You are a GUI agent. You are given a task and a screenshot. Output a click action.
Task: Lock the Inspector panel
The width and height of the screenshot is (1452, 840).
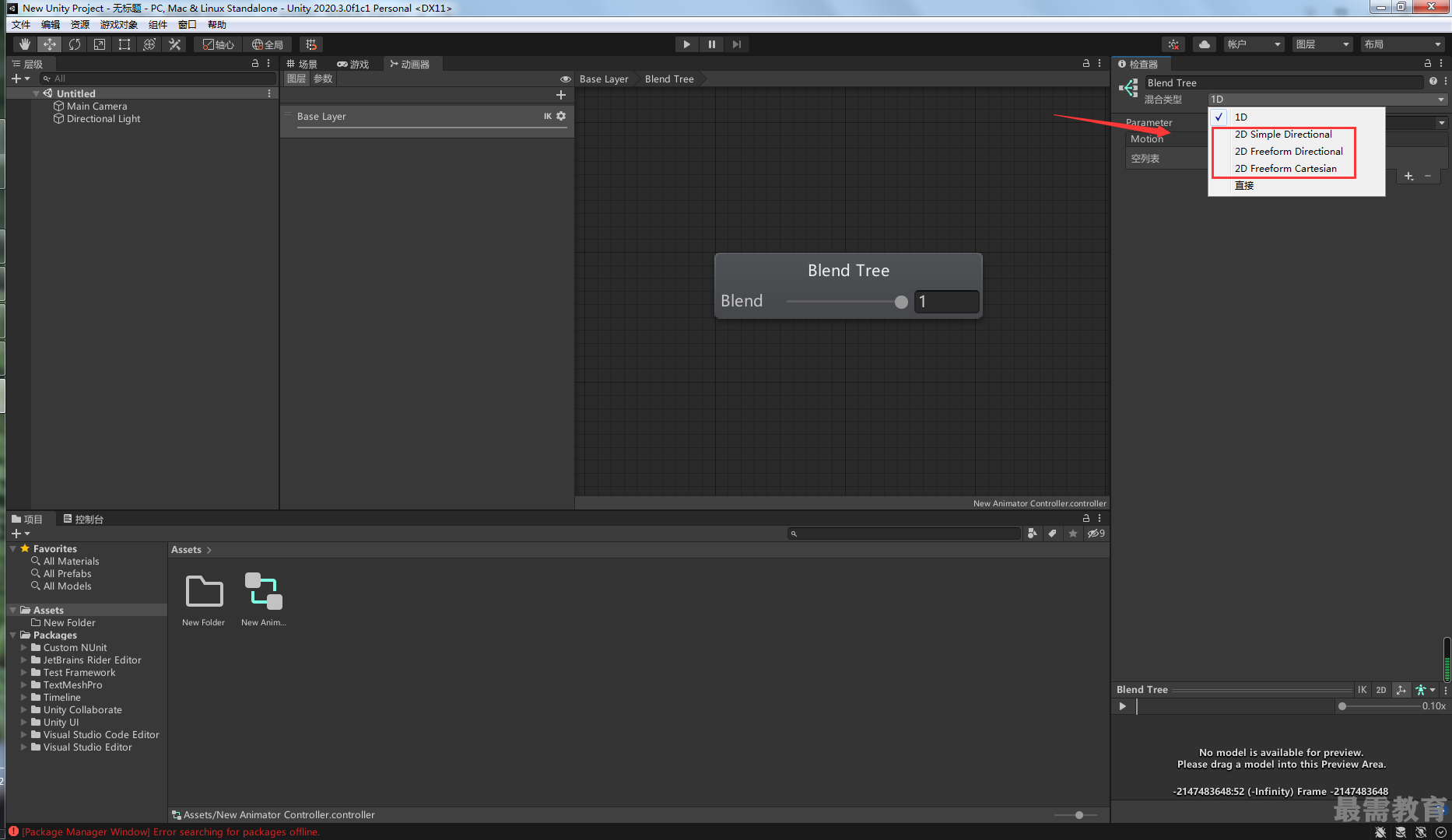[1427, 64]
